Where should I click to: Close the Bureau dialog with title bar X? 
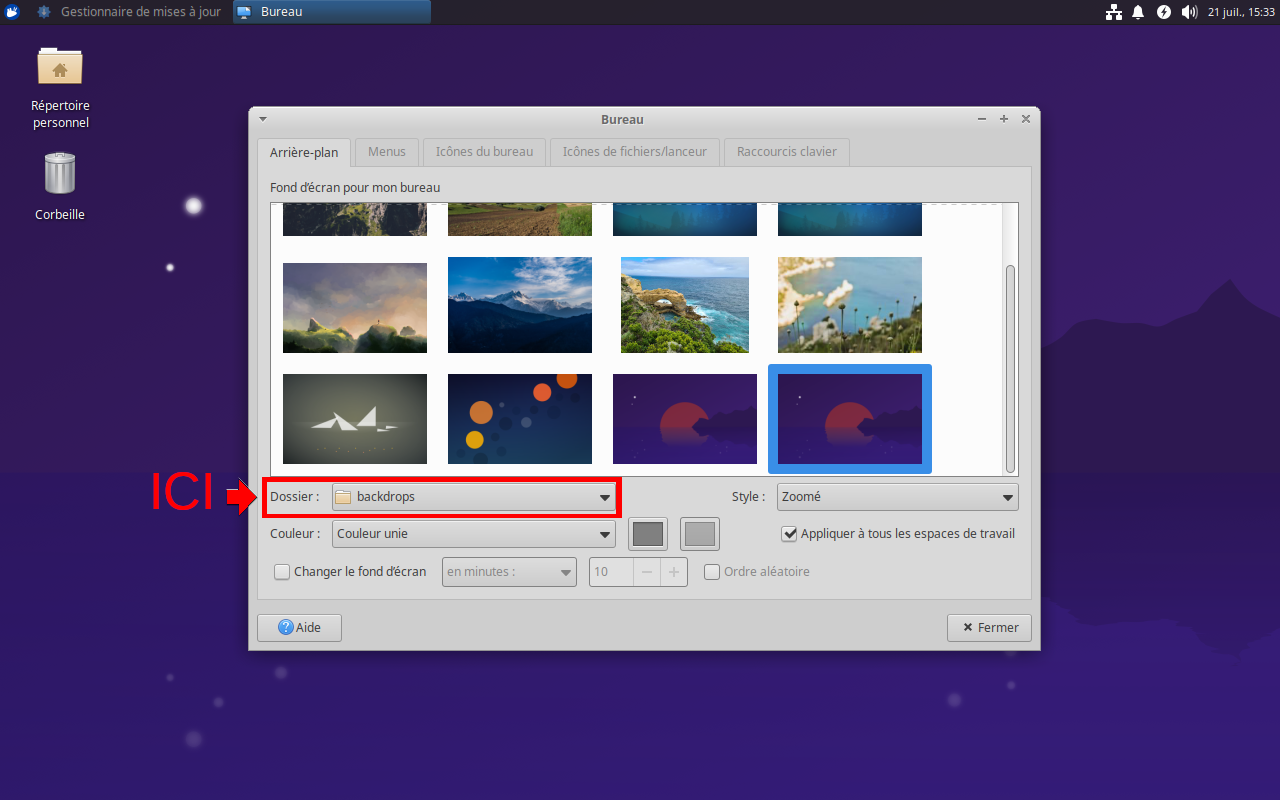[1026, 119]
